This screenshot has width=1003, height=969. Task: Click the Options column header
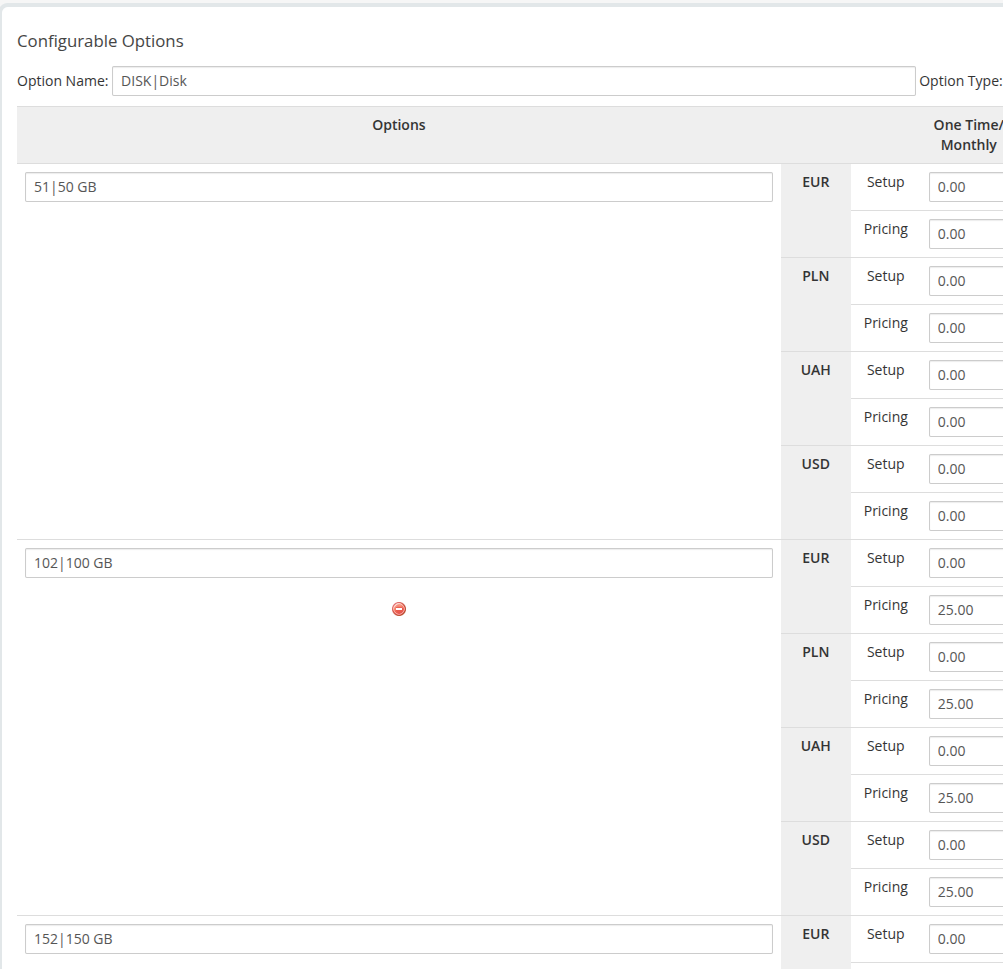tap(399, 125)
